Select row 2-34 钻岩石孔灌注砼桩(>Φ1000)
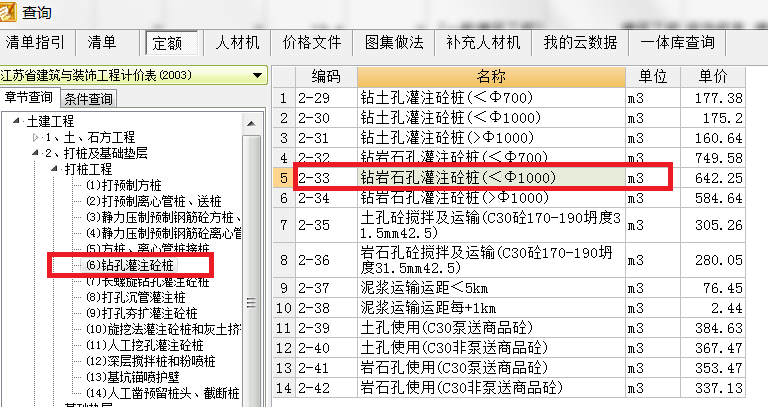 [509, 198]
